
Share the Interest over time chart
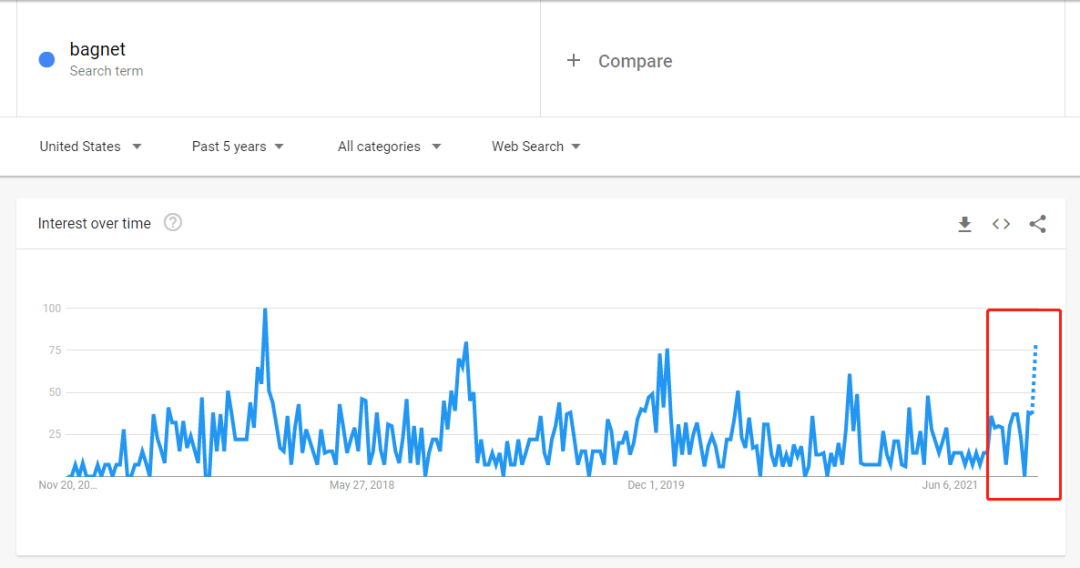pos(1037,224)
